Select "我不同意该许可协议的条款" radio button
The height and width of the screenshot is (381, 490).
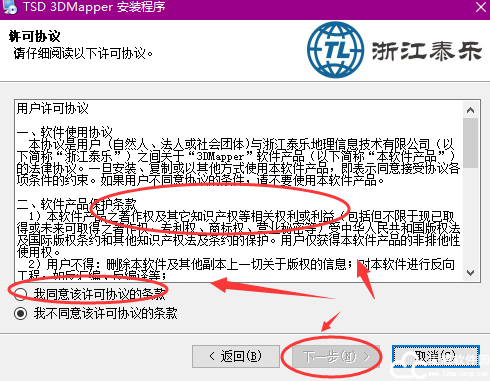point(21,313)
